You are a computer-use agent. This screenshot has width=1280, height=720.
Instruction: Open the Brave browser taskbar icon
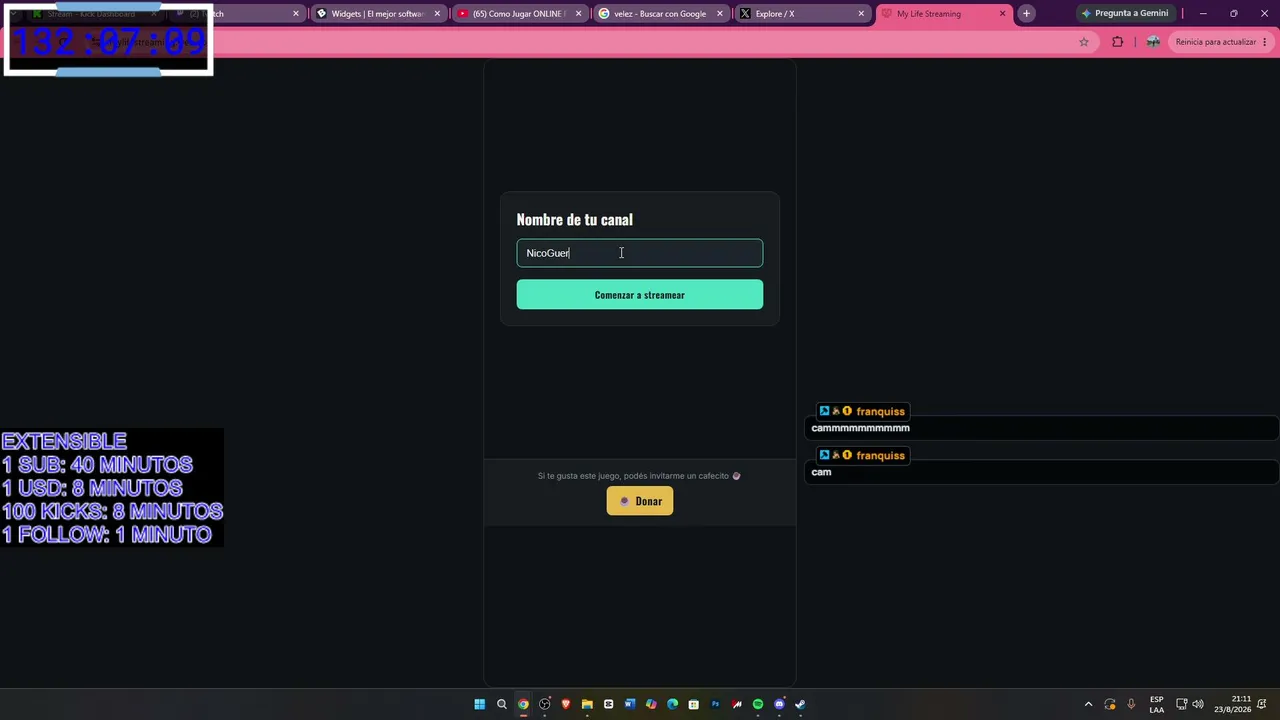566,704
